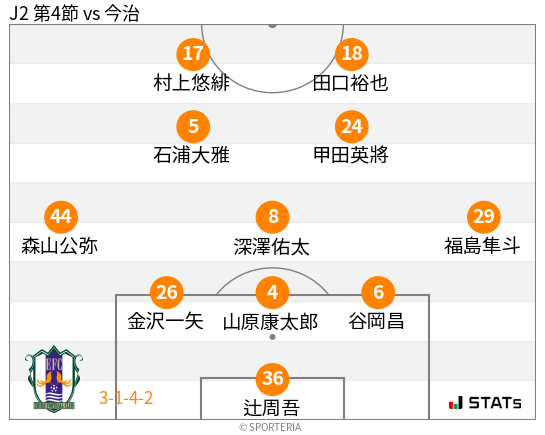Open the SPORTERIA copyright link
This screenshot has width=545, height=435.
click(270, 427)
